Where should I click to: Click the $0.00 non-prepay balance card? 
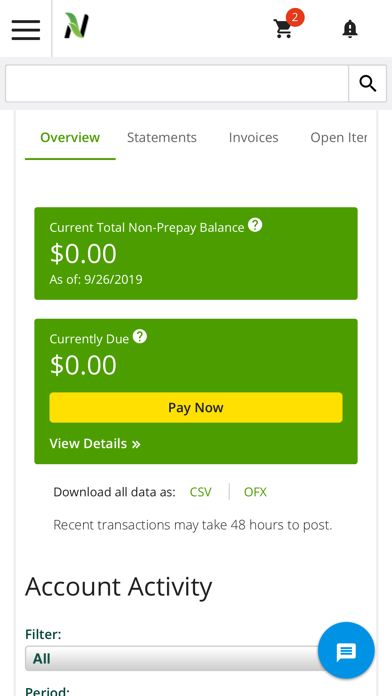[x=196, y=253]
